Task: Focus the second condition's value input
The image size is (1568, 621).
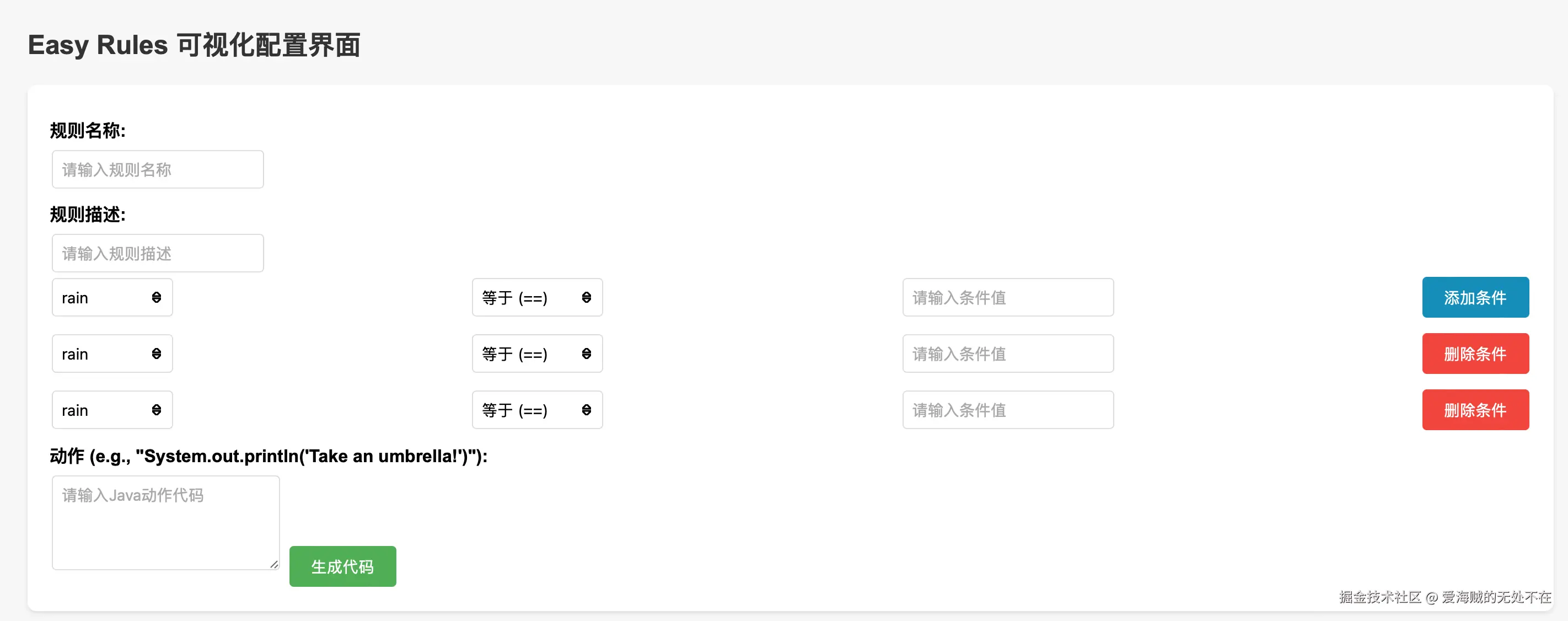Action: coord(1008,354)
